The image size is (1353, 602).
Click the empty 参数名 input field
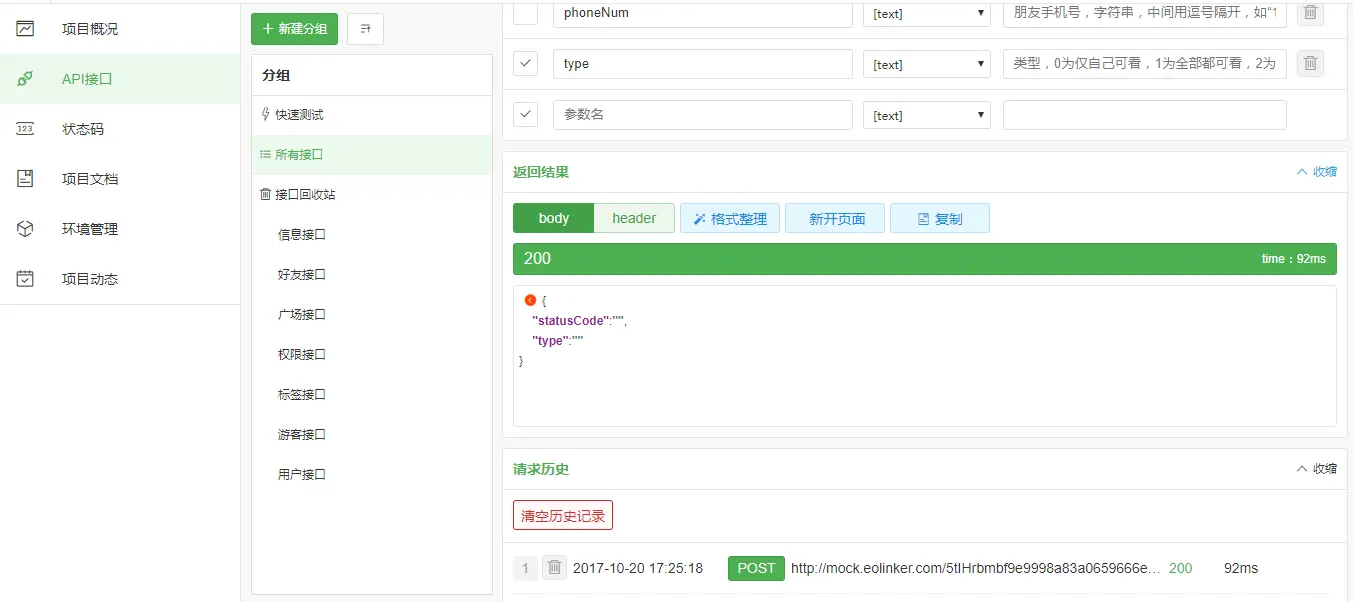702,114
